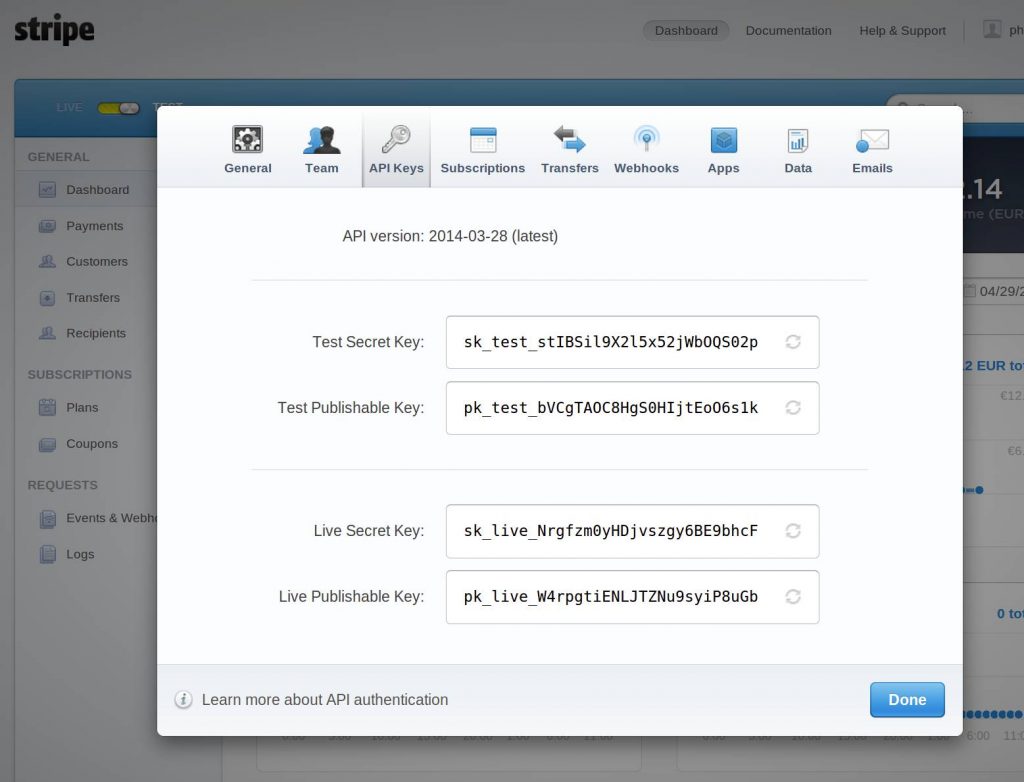This screenshot has width=1024, height=782.
Task: Regenerate the Test Publishable Key
Action: pyautogui.click(x=793, y=408)
